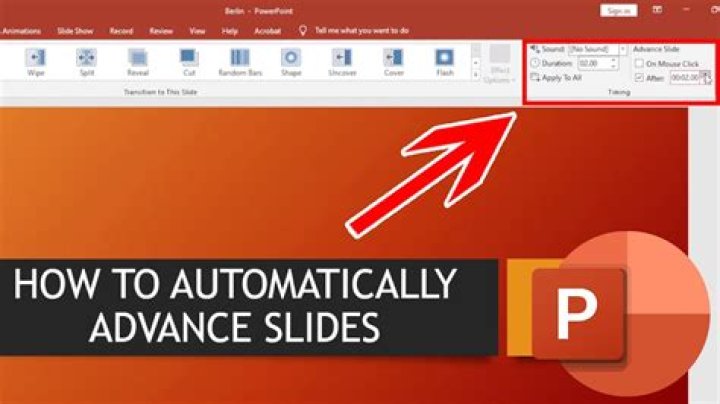
Task: Apply the Cover transition
Action: click(x=393, y=62)
